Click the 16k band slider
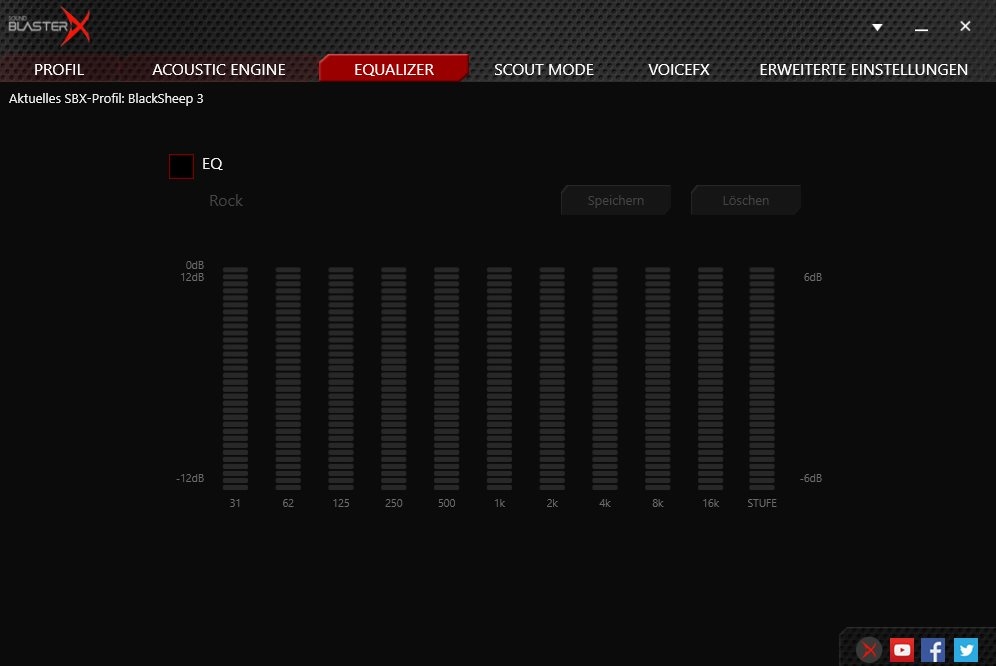The image size is (996, 666). pos(710,378)
